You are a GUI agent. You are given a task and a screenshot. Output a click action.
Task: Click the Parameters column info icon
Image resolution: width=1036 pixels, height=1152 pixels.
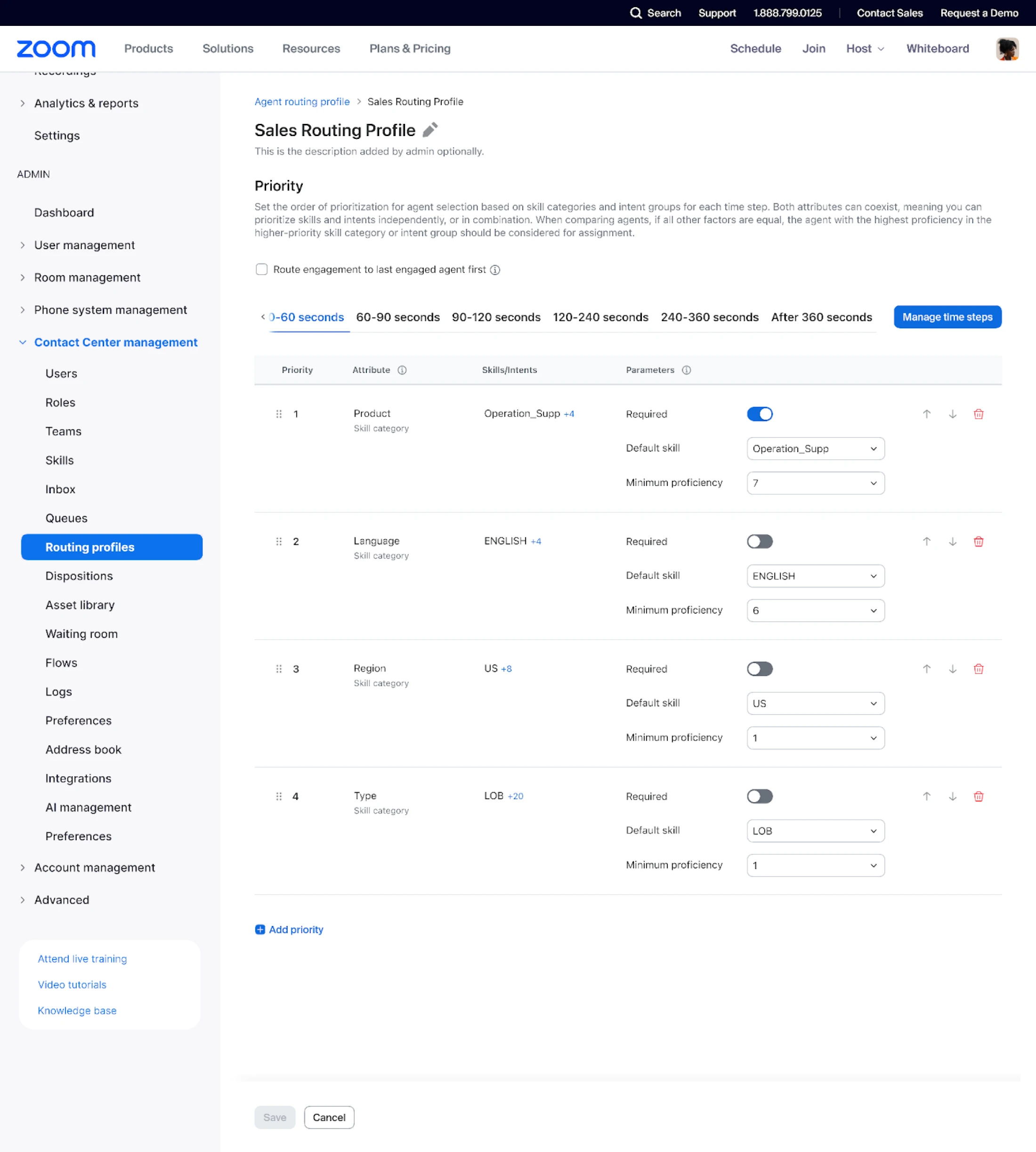[687, 370]
